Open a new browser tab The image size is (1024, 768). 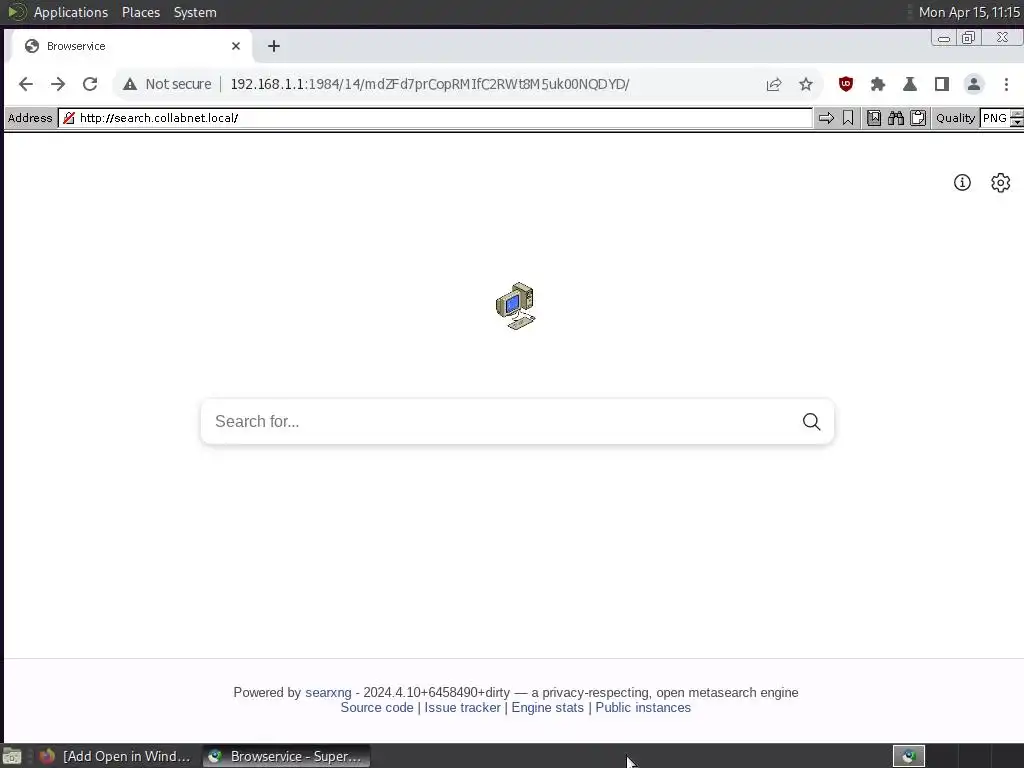tap(274, 46)
